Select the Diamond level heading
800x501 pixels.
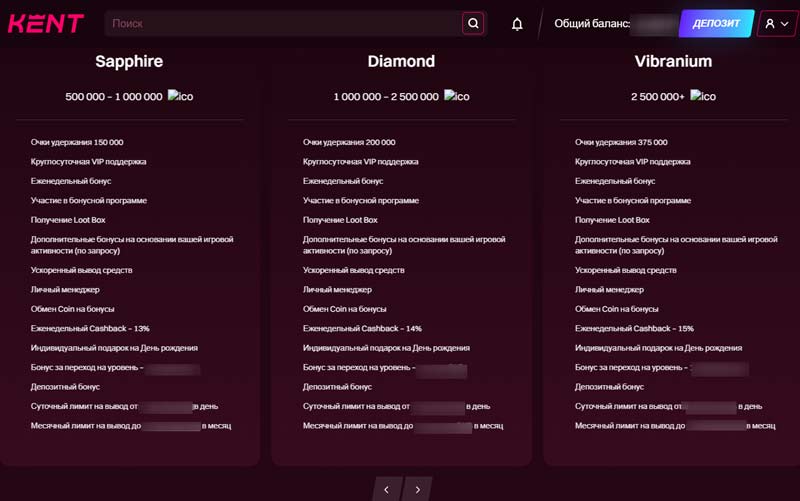[x=401, y=61]
